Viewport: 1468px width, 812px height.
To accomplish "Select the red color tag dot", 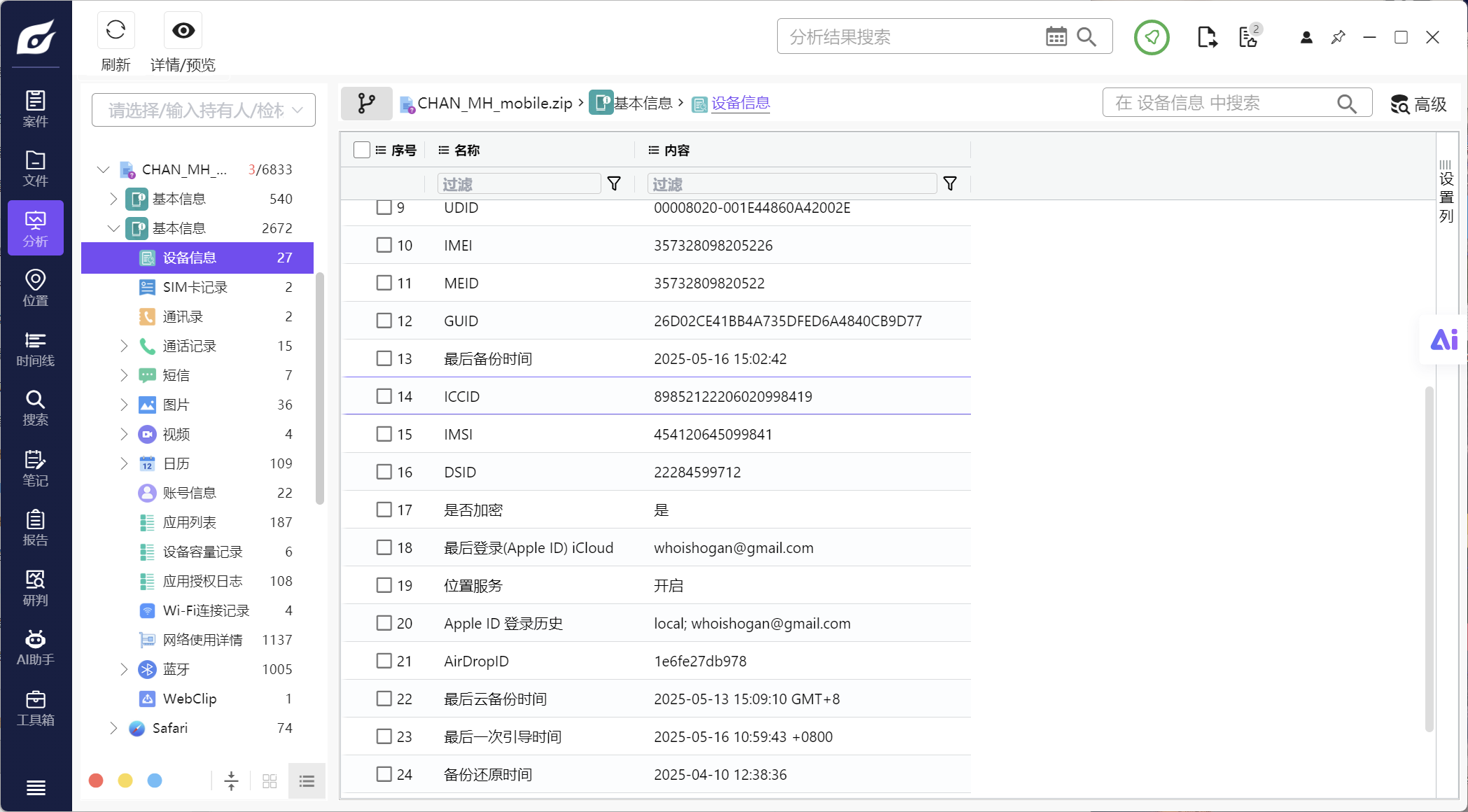I will pos(97,780).
